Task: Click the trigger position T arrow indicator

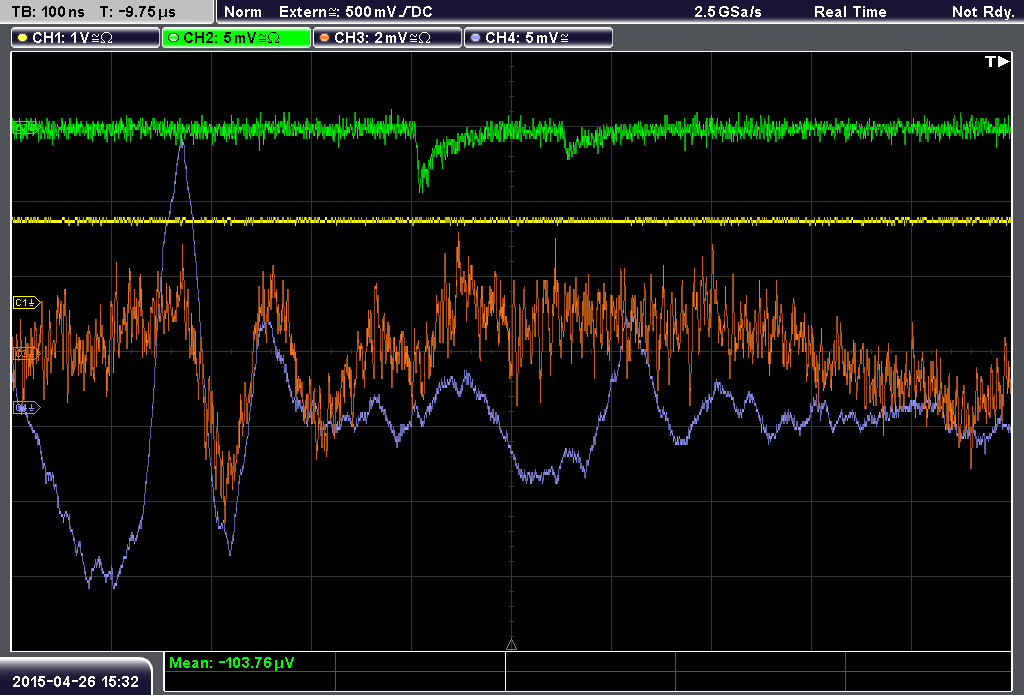Action: point(997,61)
